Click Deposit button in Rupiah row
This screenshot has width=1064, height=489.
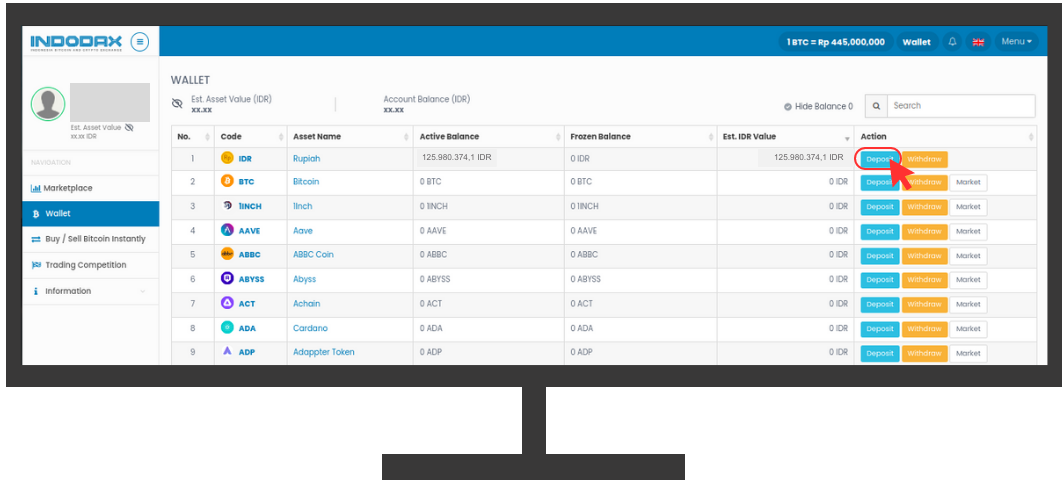coord(880,159)
